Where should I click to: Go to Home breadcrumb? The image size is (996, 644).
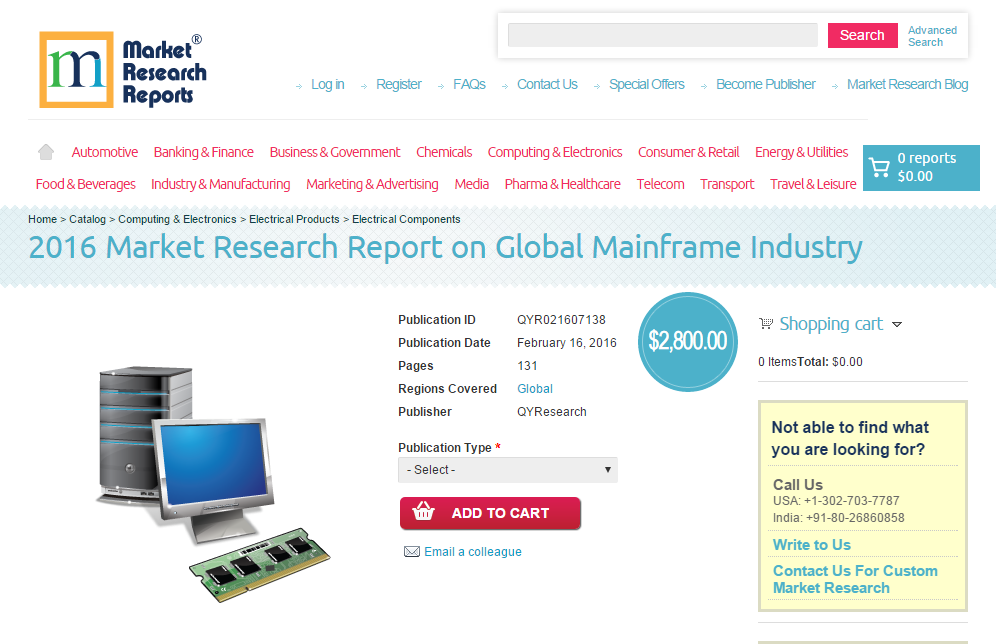(x=43, y=219)
